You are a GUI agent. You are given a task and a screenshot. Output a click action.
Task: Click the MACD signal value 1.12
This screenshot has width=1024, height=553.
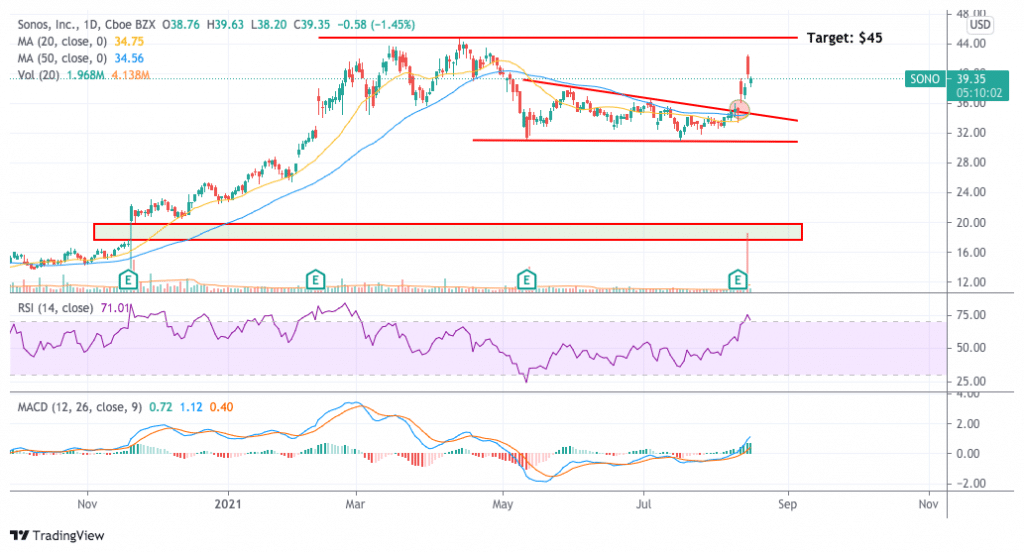pos(191,407)
